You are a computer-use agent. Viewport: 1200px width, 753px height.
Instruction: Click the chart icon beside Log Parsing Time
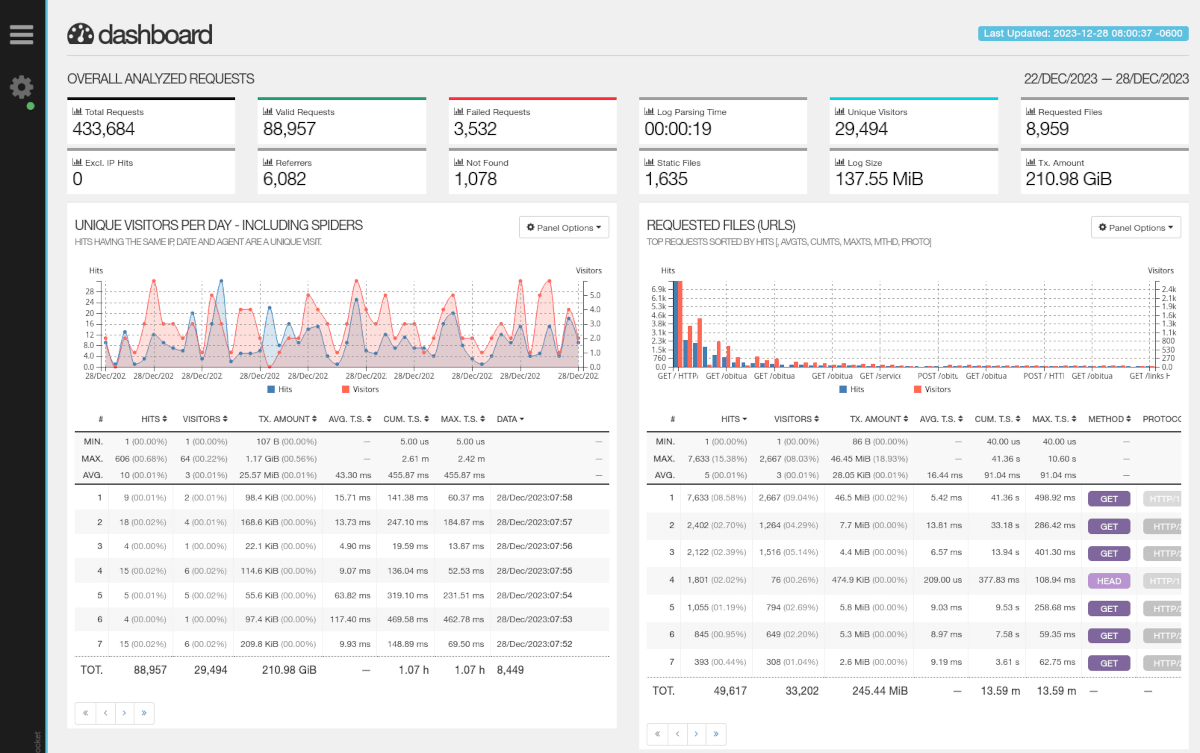click(649, 112)
